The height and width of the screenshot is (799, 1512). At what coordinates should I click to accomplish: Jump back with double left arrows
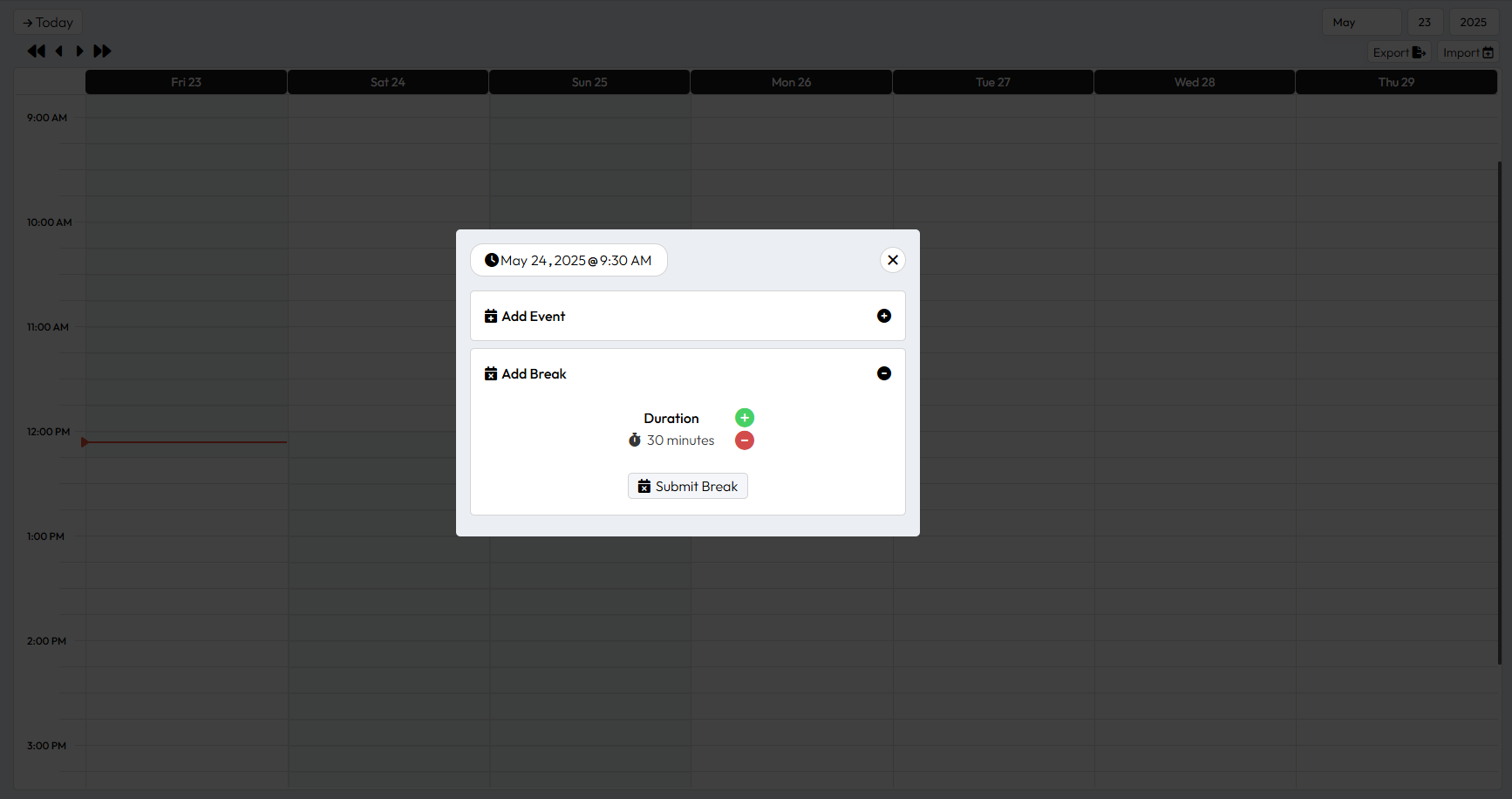pos(36,51)
